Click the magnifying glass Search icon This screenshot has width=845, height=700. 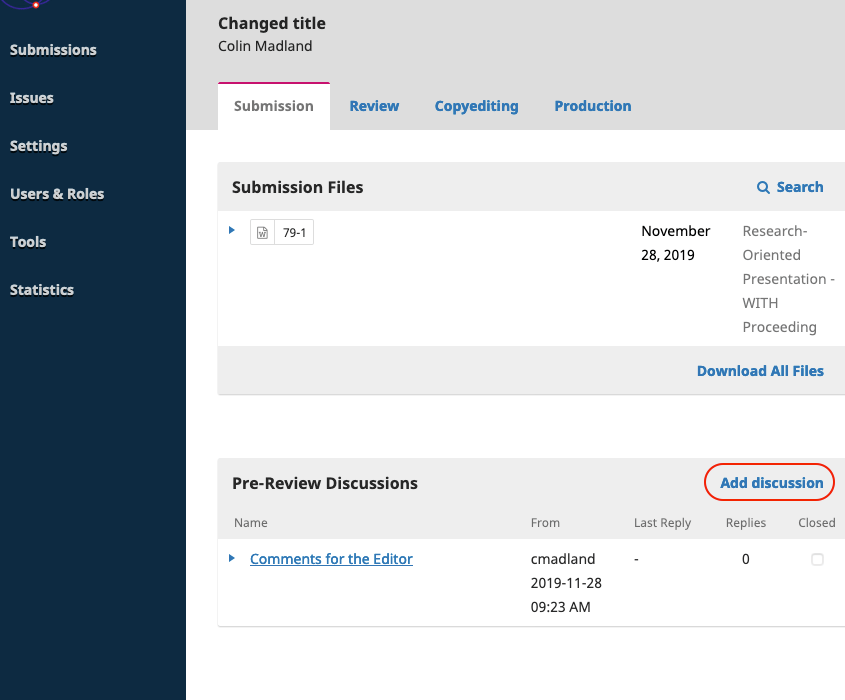(763, 187)
